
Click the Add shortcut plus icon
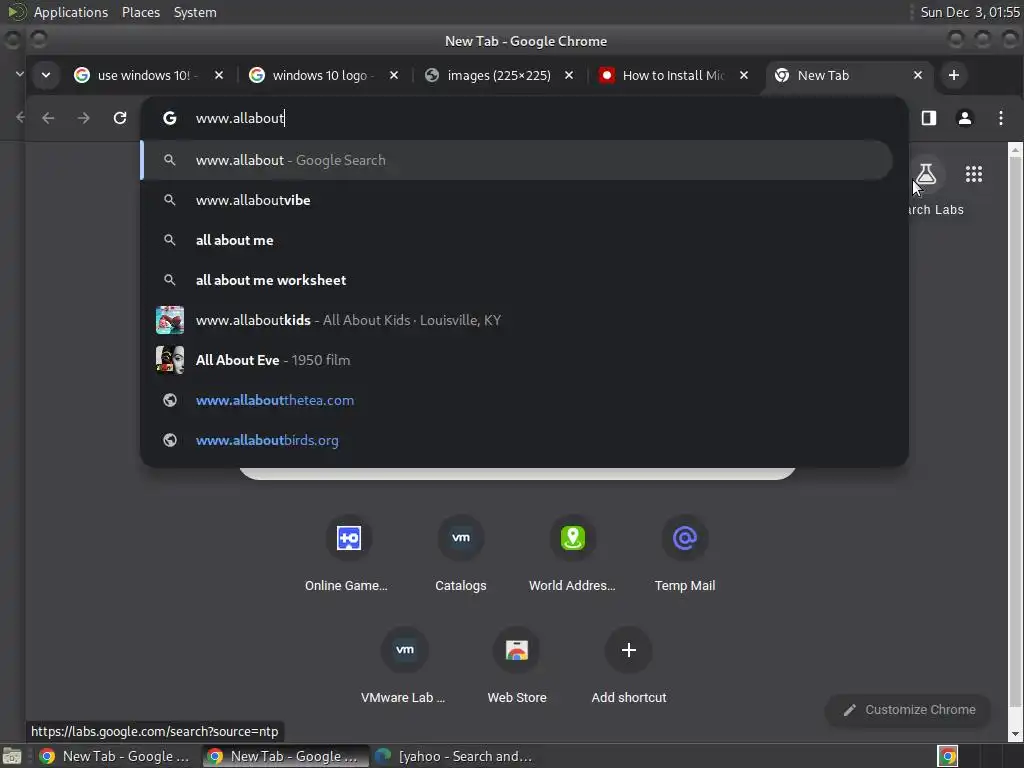629,650
